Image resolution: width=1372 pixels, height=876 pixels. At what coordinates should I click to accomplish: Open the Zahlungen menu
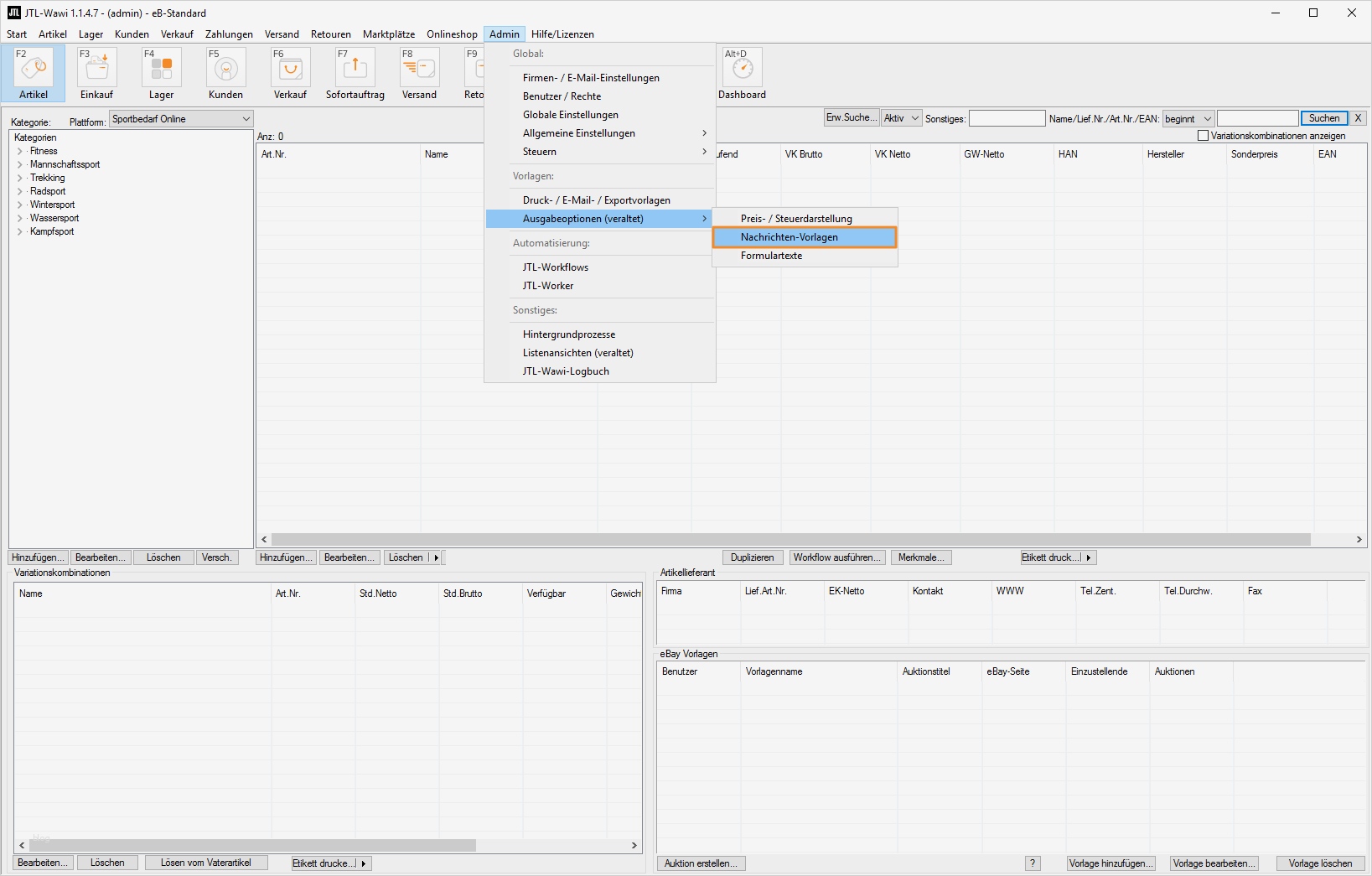tap(229, 34)
